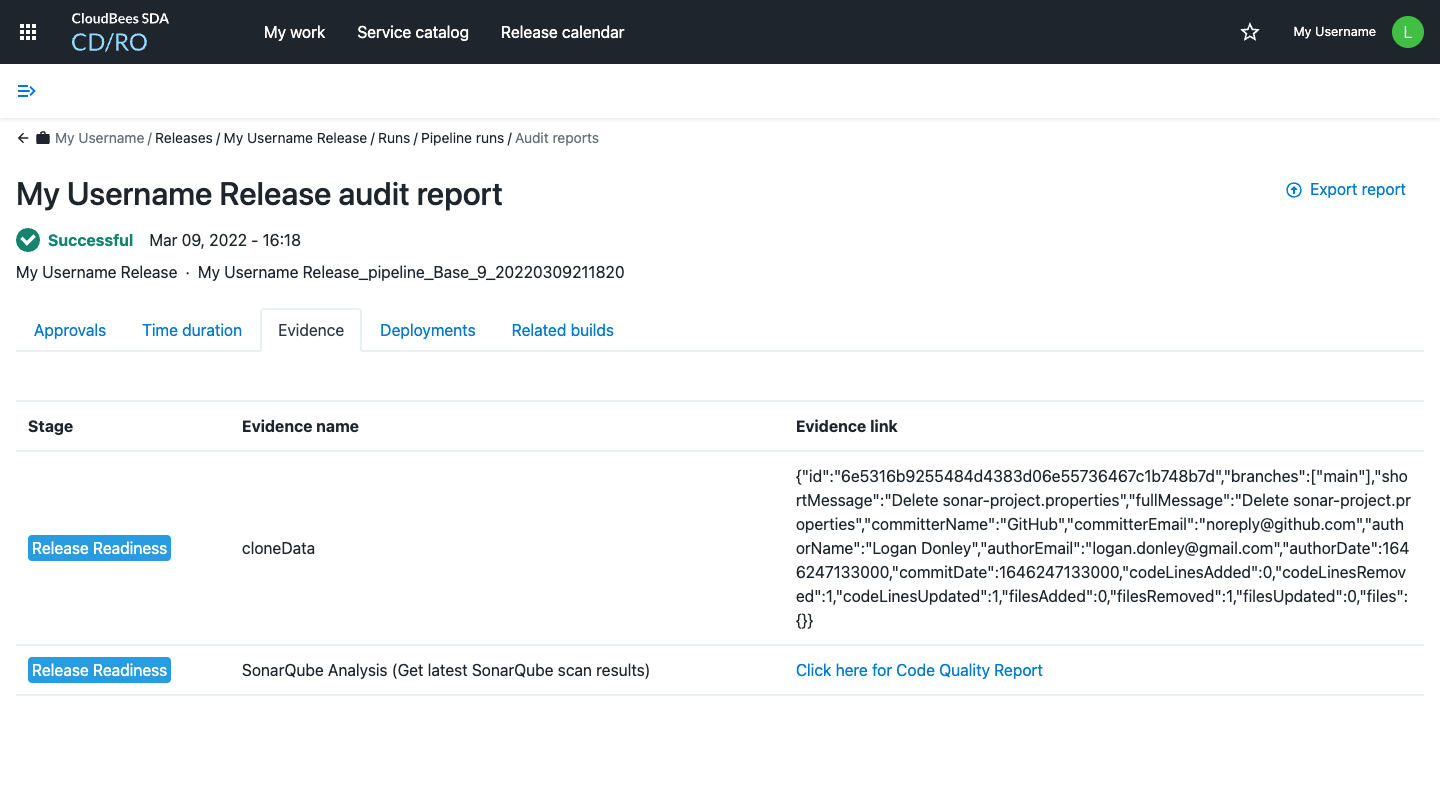Viewport: 1440px width, 800px height.
Task: Select the My Username Release breadcrumb
Action: tap(295, 137)
